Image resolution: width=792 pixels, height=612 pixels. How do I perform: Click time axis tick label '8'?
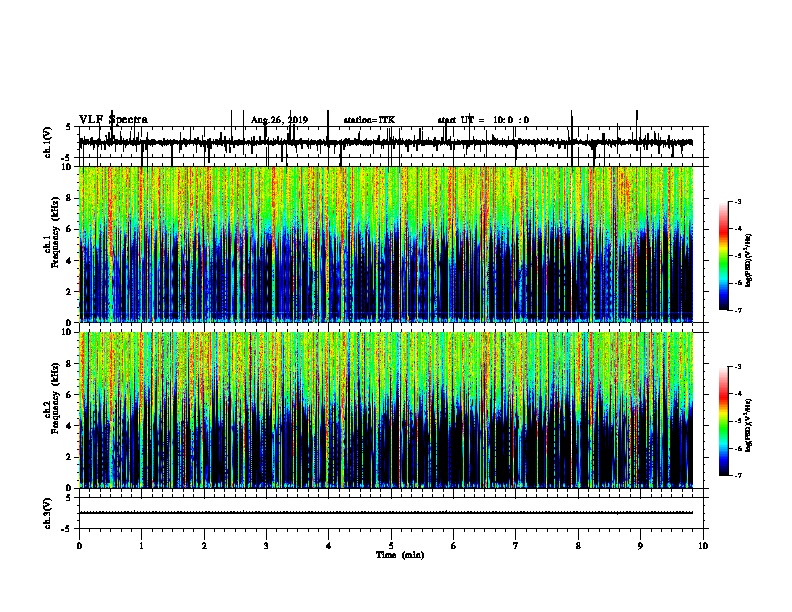pos(578,546)
